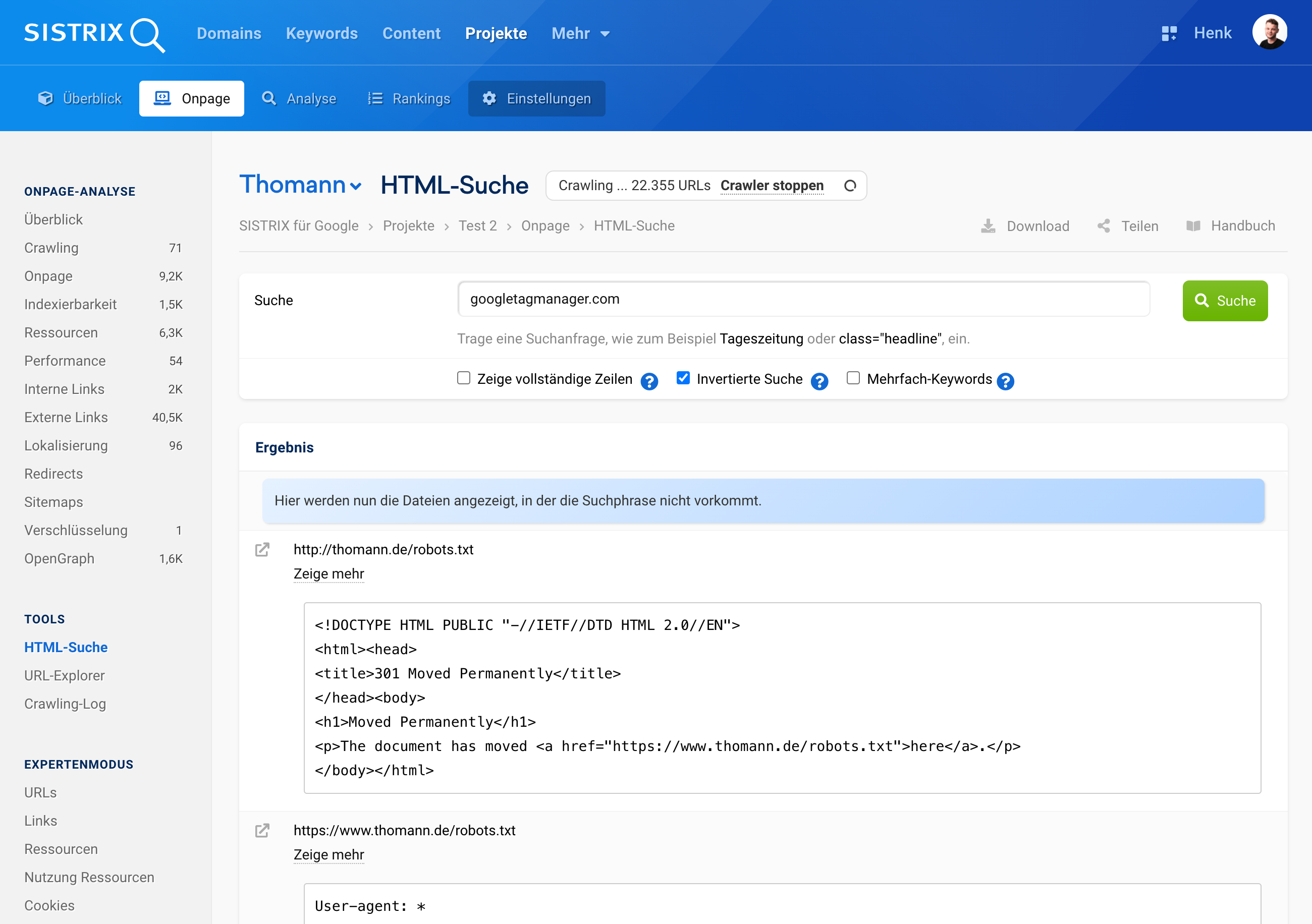Go to the Test 2 breadcrumb
This screenshot has height=924, width=1312.
478,226
